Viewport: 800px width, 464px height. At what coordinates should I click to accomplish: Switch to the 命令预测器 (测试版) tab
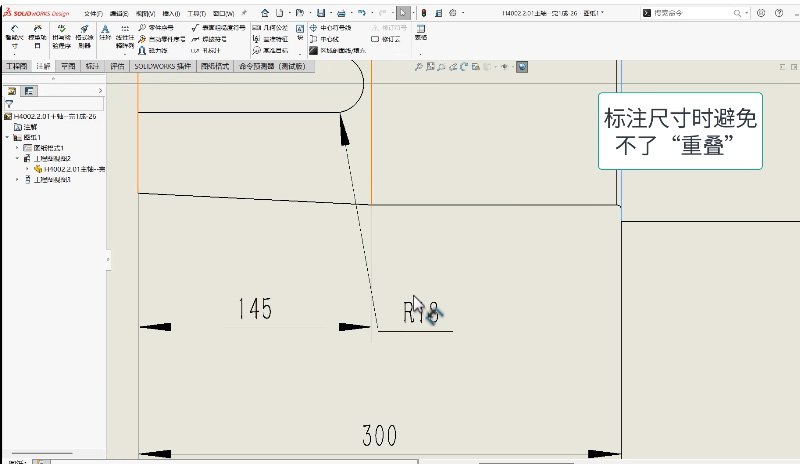[272, 66]
